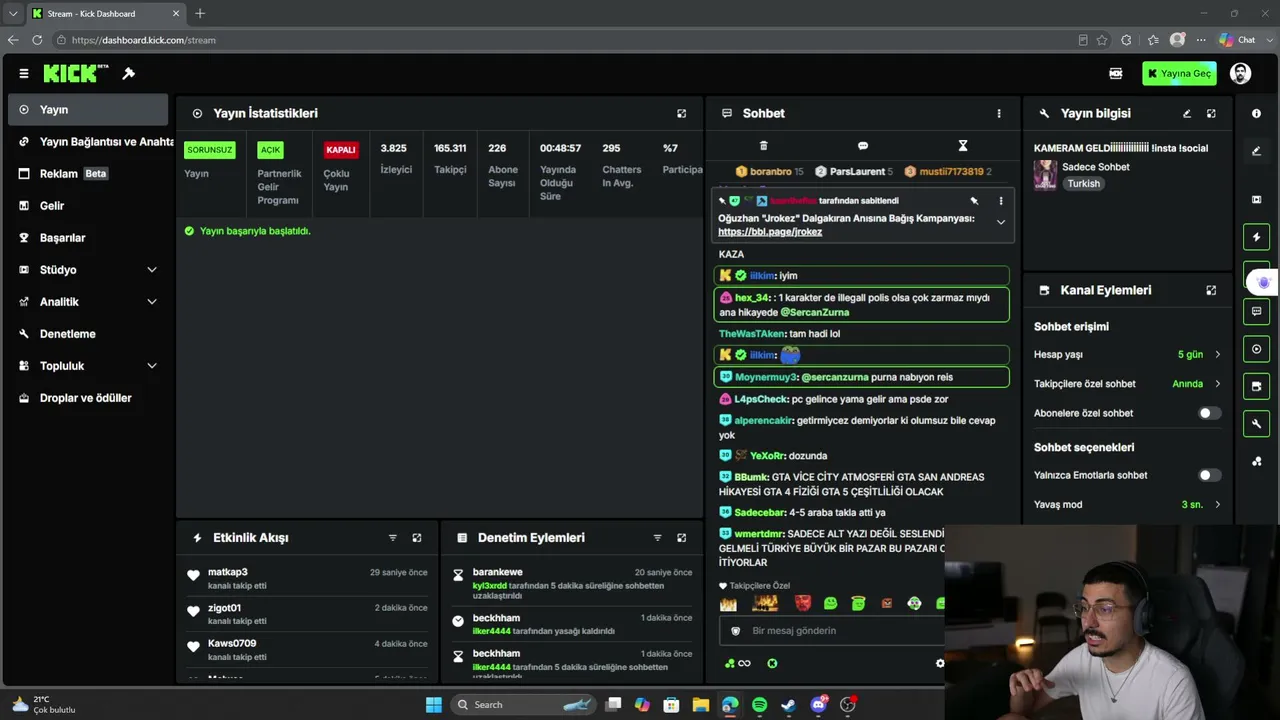Expand the Topluluk sidebar section
The width and height of the screenshot is (1280, 720).
click(152, 366)
